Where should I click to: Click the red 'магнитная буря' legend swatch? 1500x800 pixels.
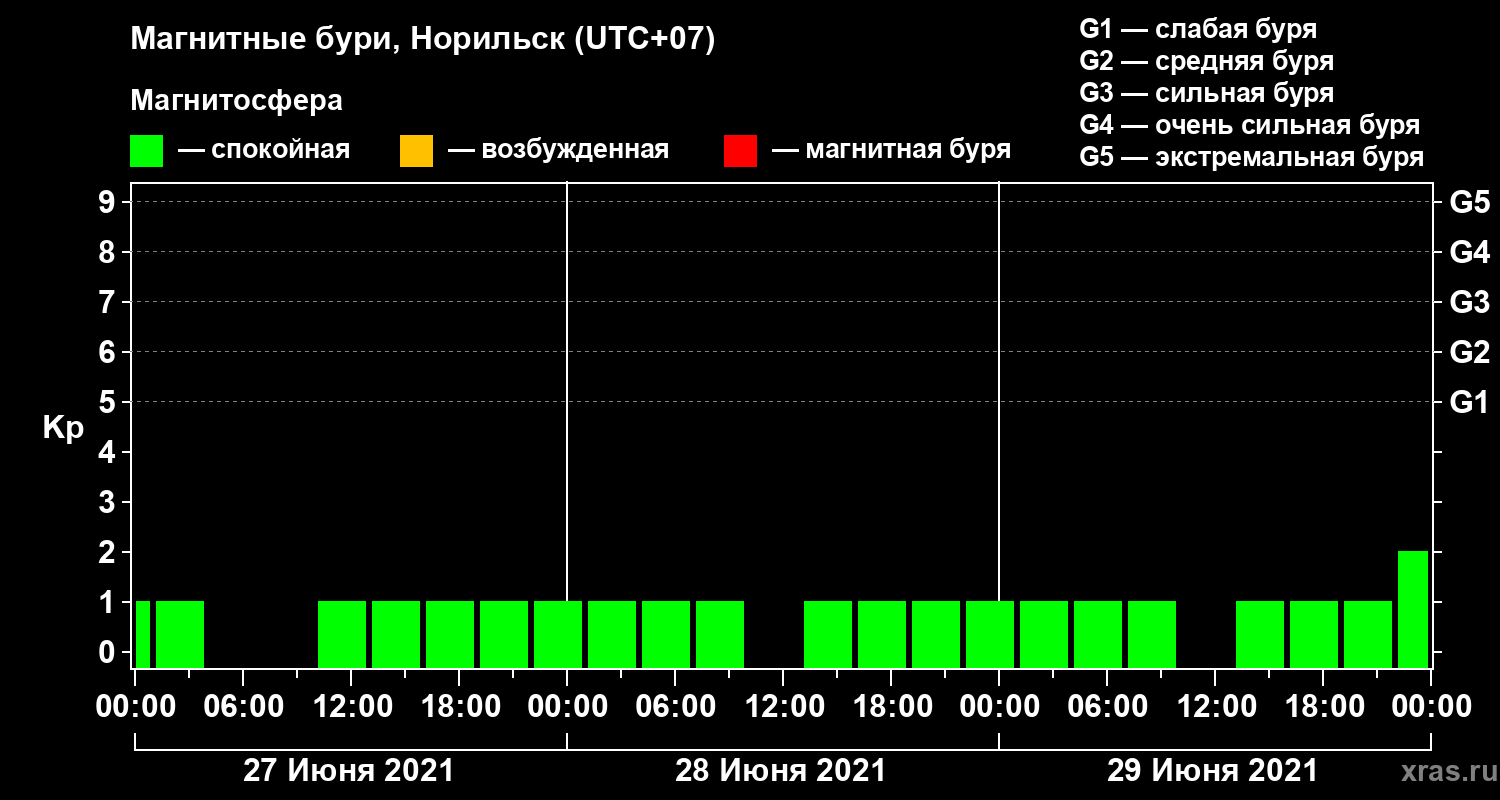(x=740, y=151)
